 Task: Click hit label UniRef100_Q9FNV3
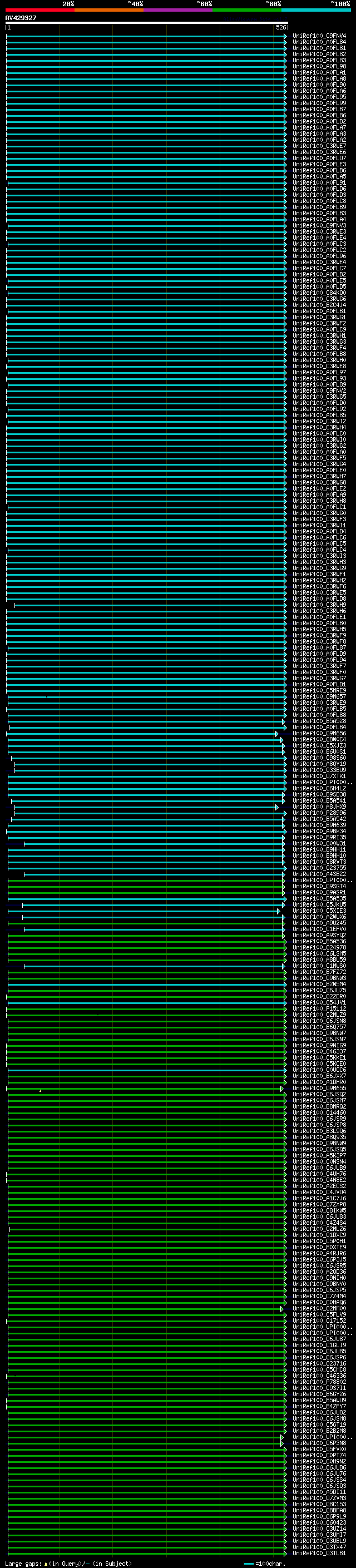(319, 225)
